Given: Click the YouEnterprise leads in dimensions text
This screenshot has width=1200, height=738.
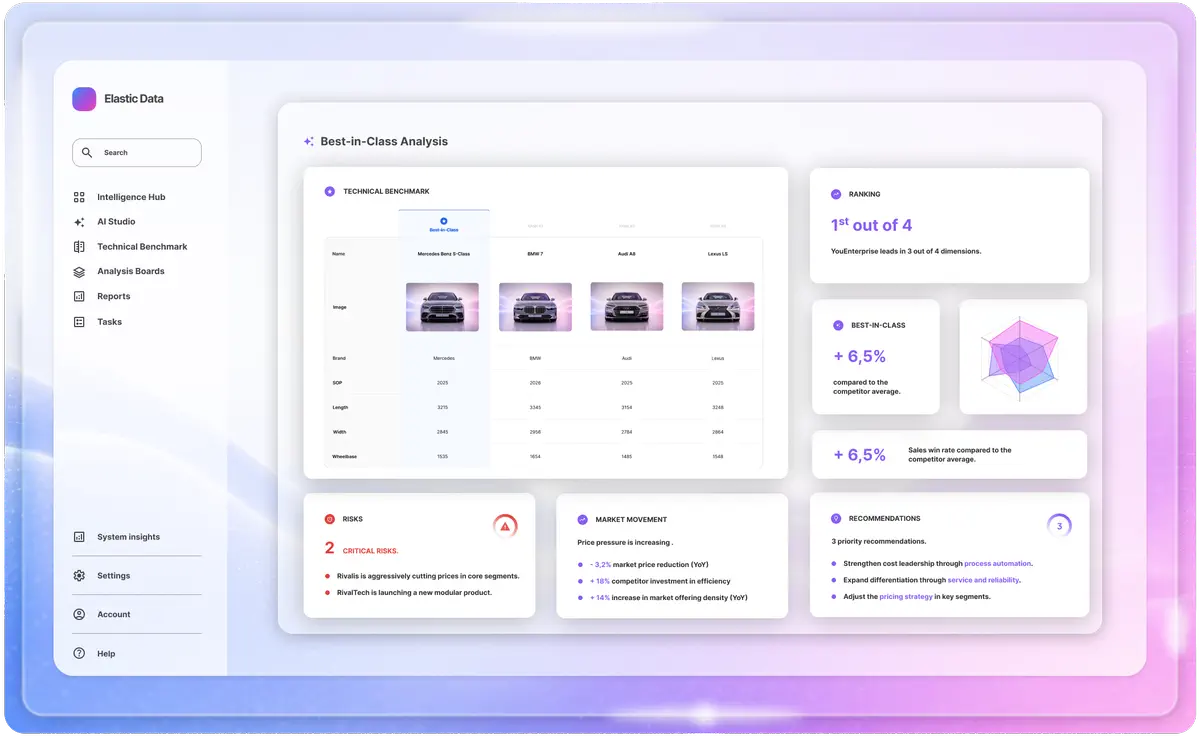Looking at the screenshot, I should coord(906,251).
